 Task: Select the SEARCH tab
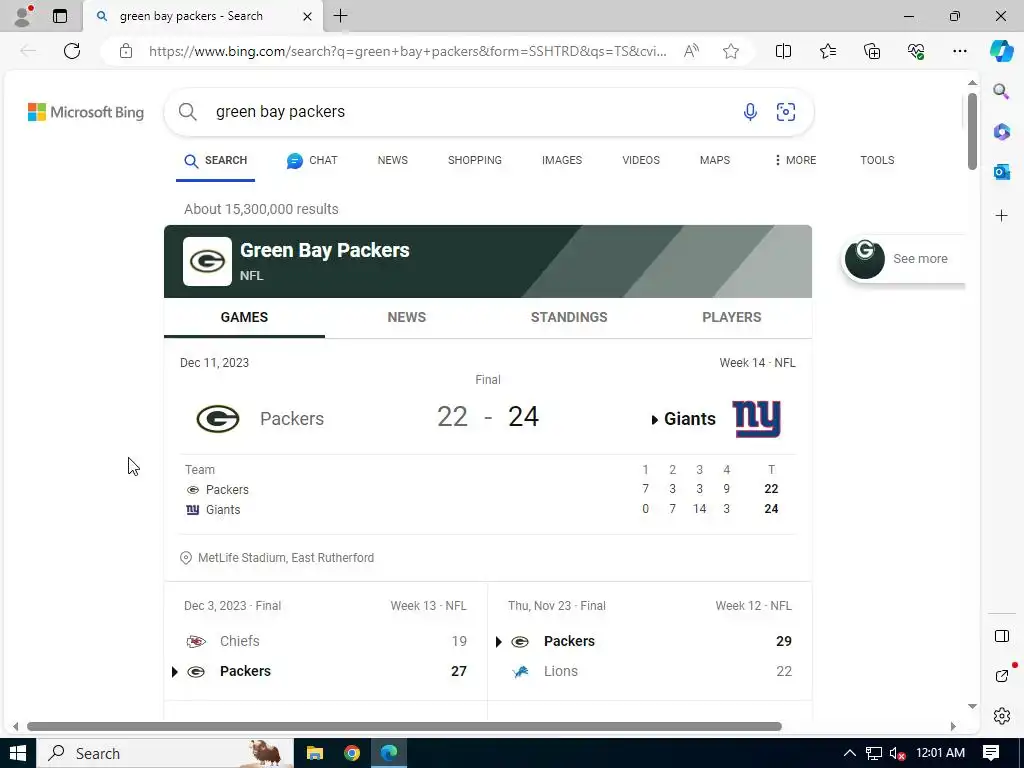[216, 161]
